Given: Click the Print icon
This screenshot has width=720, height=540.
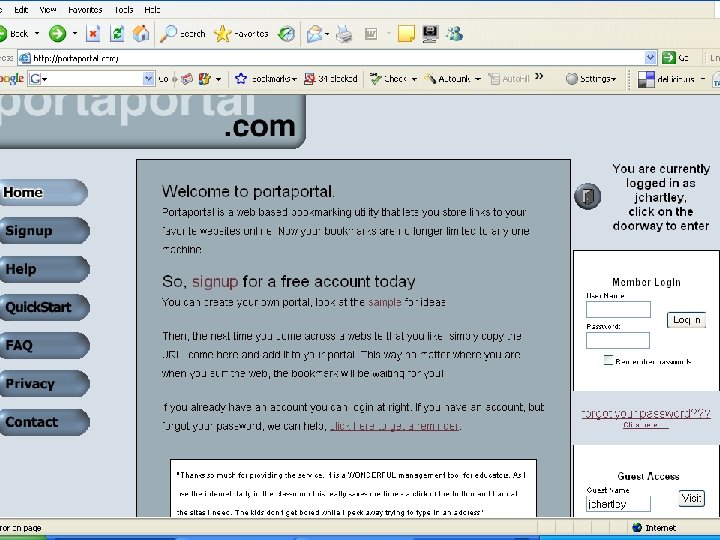Looking at the screenshot, I should (344, 34).
